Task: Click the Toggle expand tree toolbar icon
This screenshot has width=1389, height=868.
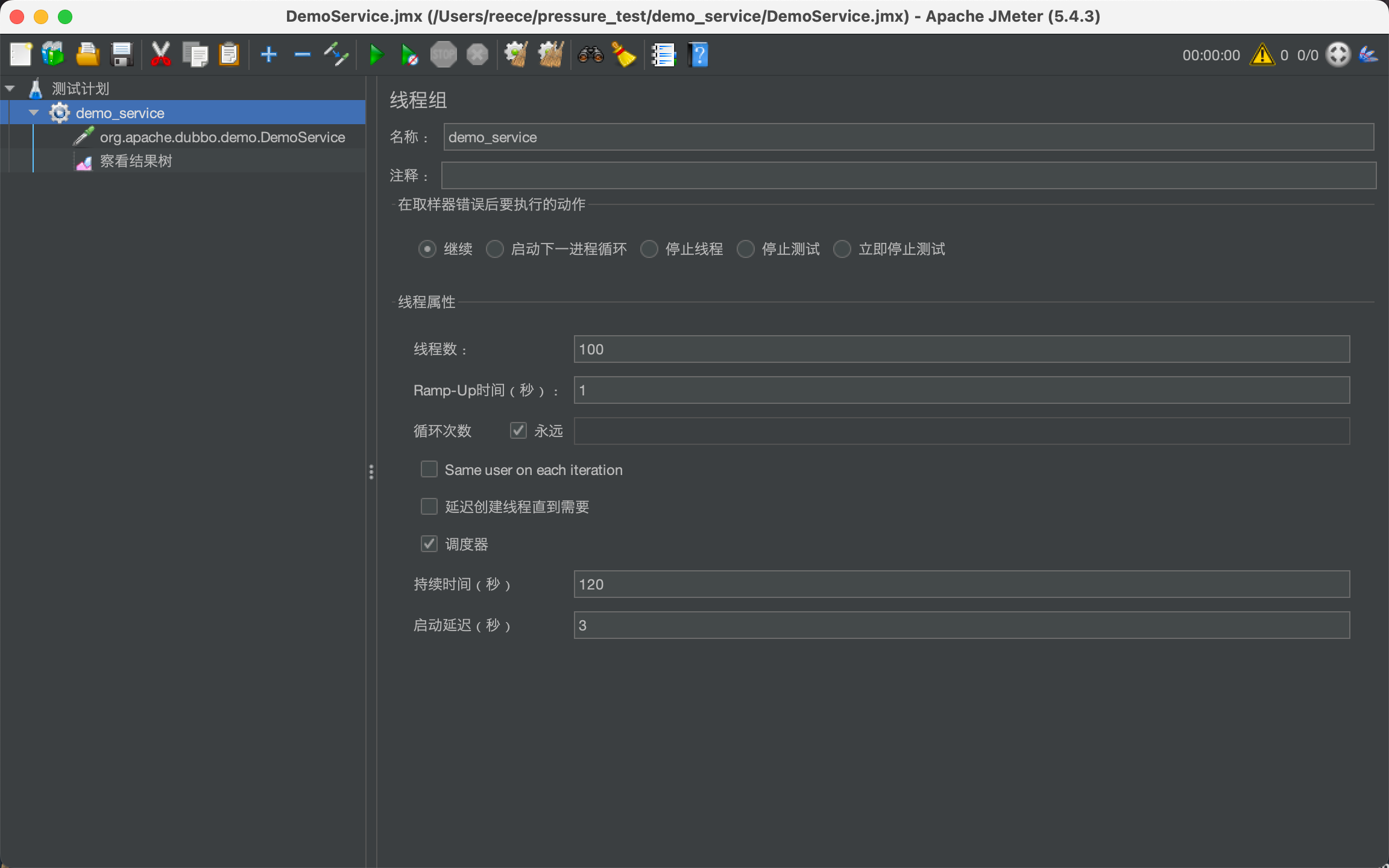Action: [x=336, y=55]
